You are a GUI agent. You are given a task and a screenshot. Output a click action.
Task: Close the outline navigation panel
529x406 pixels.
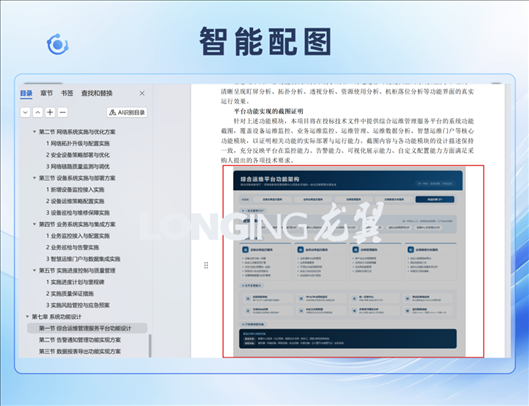(x=142, y=93)
